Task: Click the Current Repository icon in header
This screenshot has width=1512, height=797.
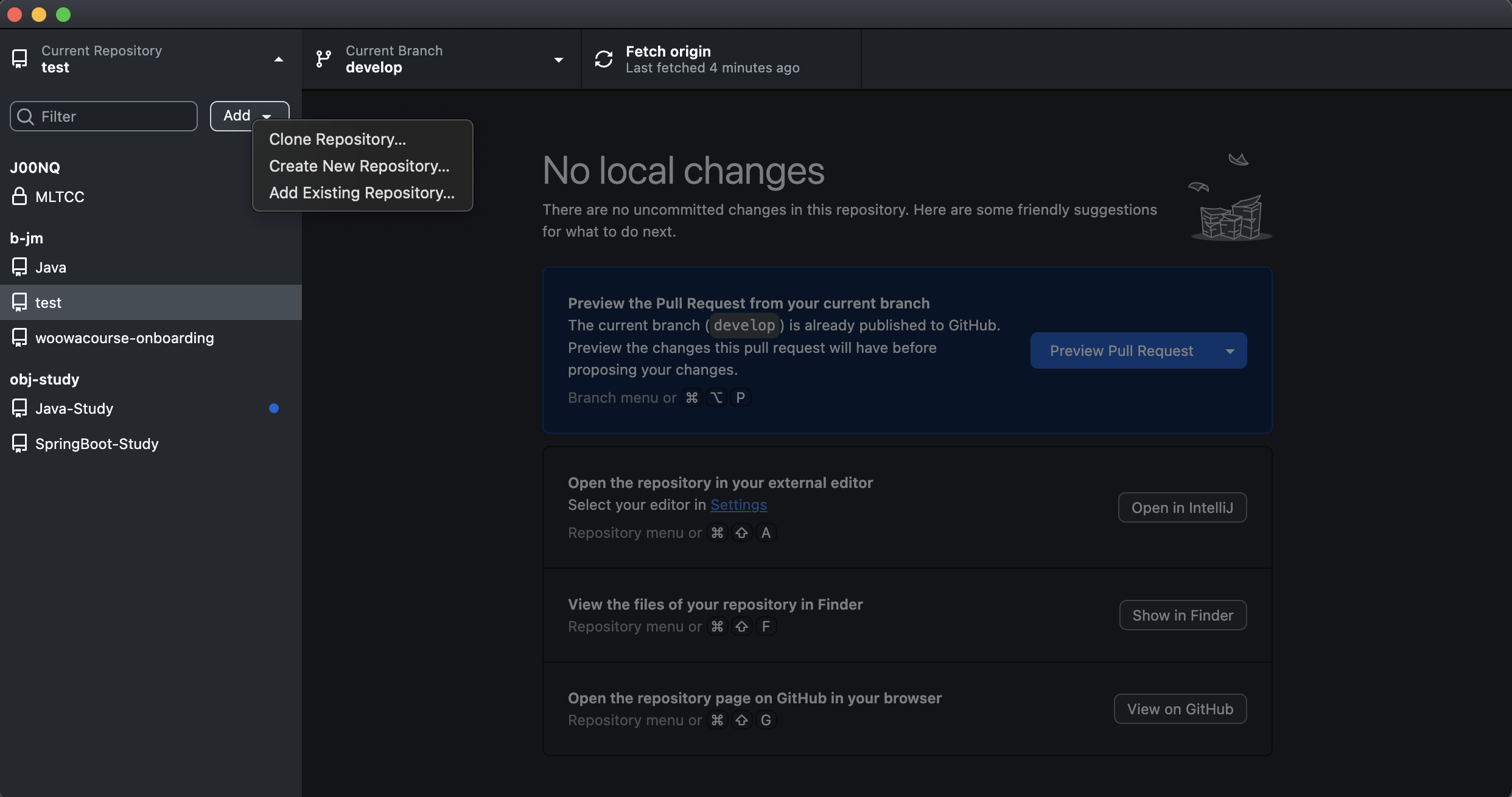Action: coord(19,59)
